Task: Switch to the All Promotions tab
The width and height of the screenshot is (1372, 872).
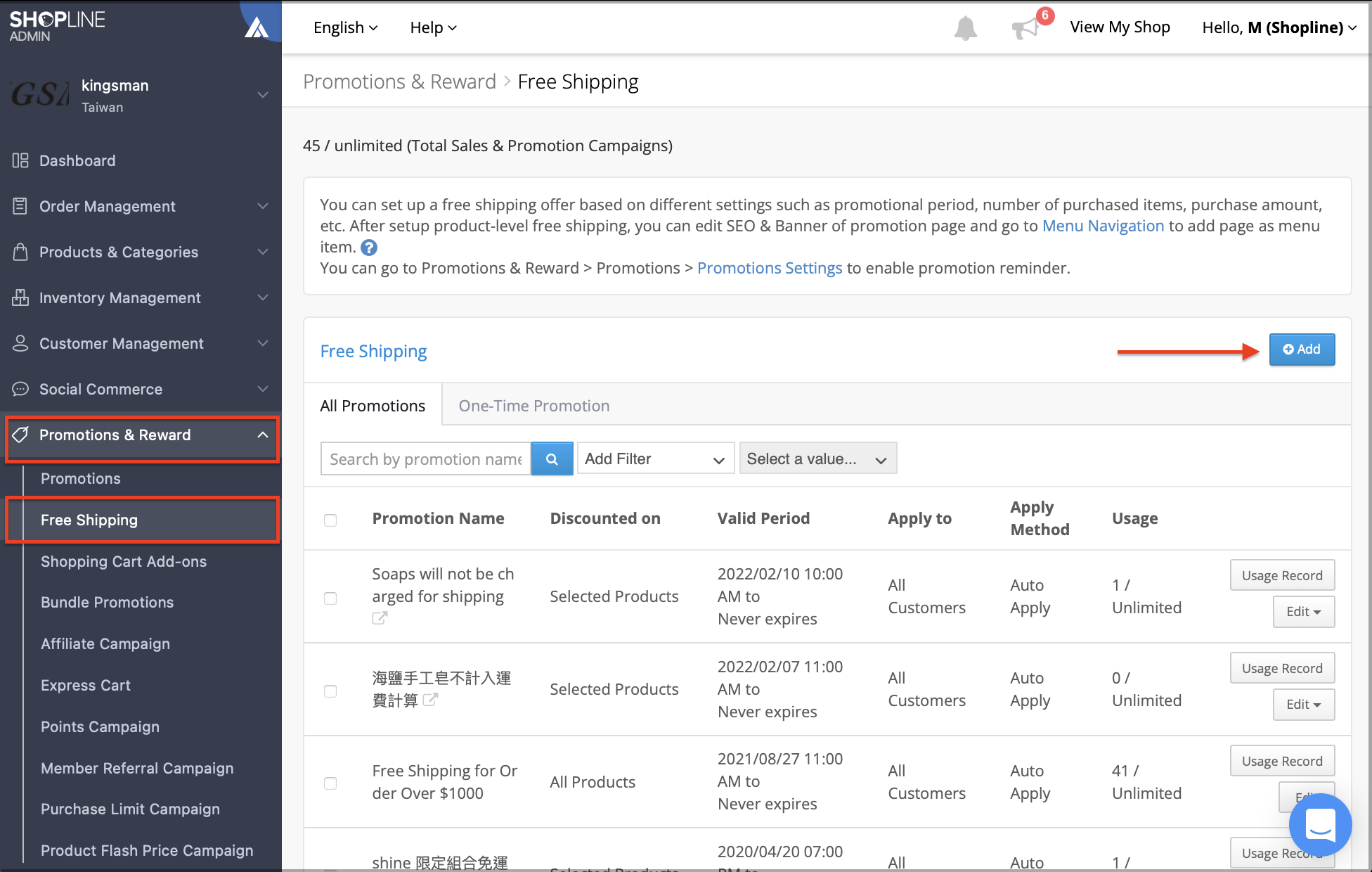Action: [373, 406]
